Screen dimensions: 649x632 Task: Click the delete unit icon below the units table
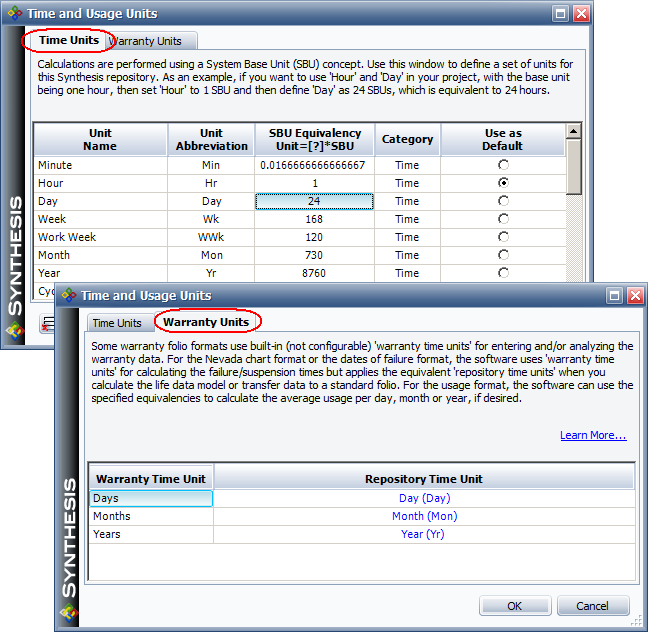click(x=47, y=322)
